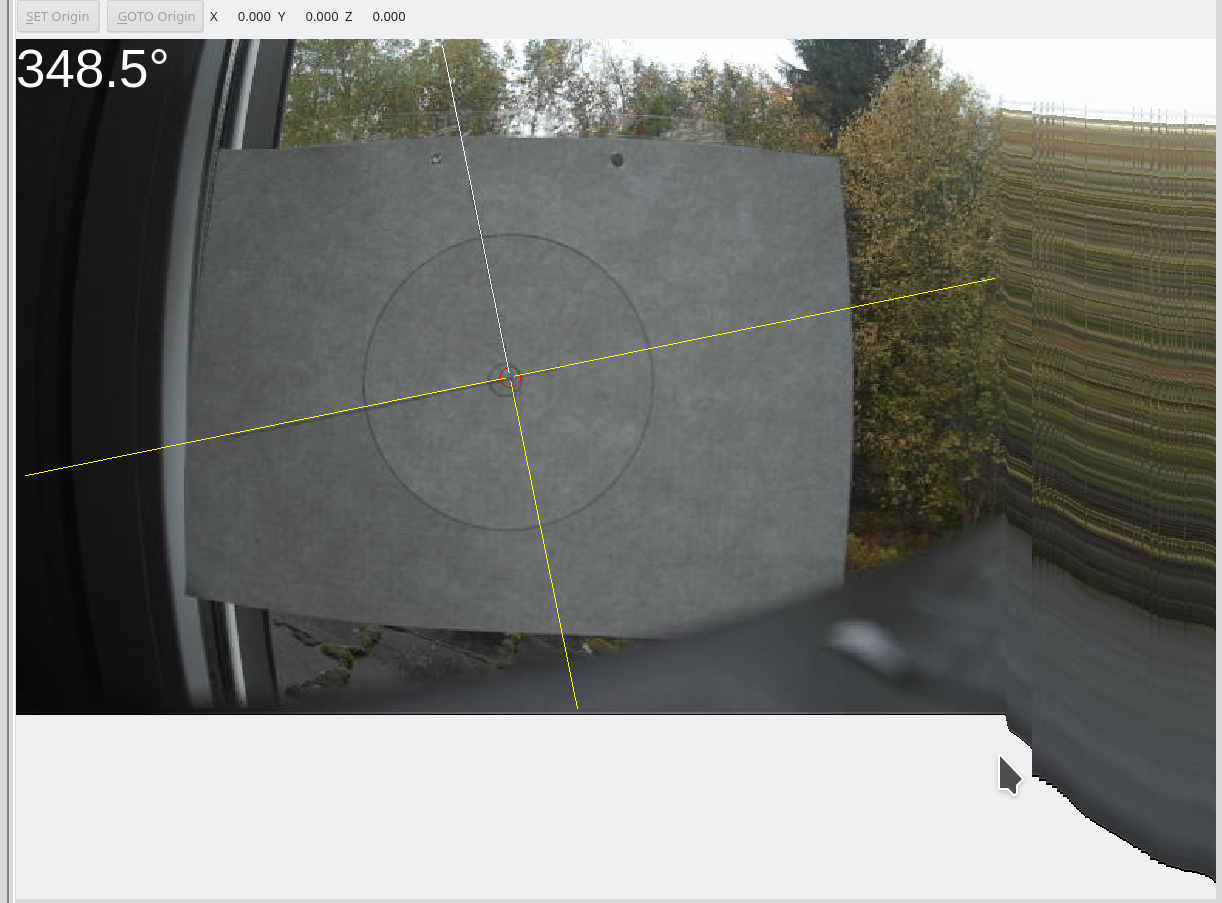Image resolution: width=1222 pixels, height=903 pixels.
Task: Click the red crosshair center marker
Action: [x=510, y=377]
